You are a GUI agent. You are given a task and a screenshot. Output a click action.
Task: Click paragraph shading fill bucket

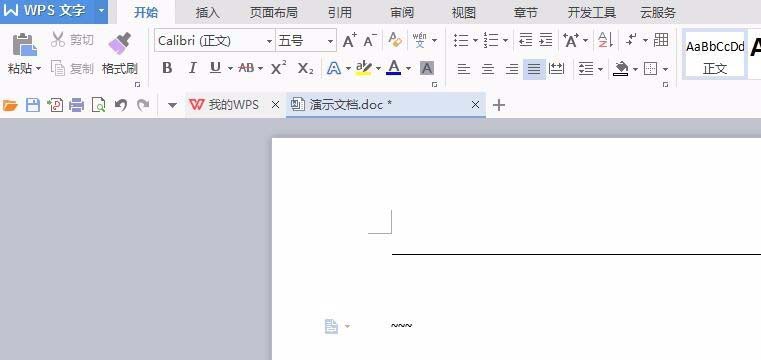[621, 69]
